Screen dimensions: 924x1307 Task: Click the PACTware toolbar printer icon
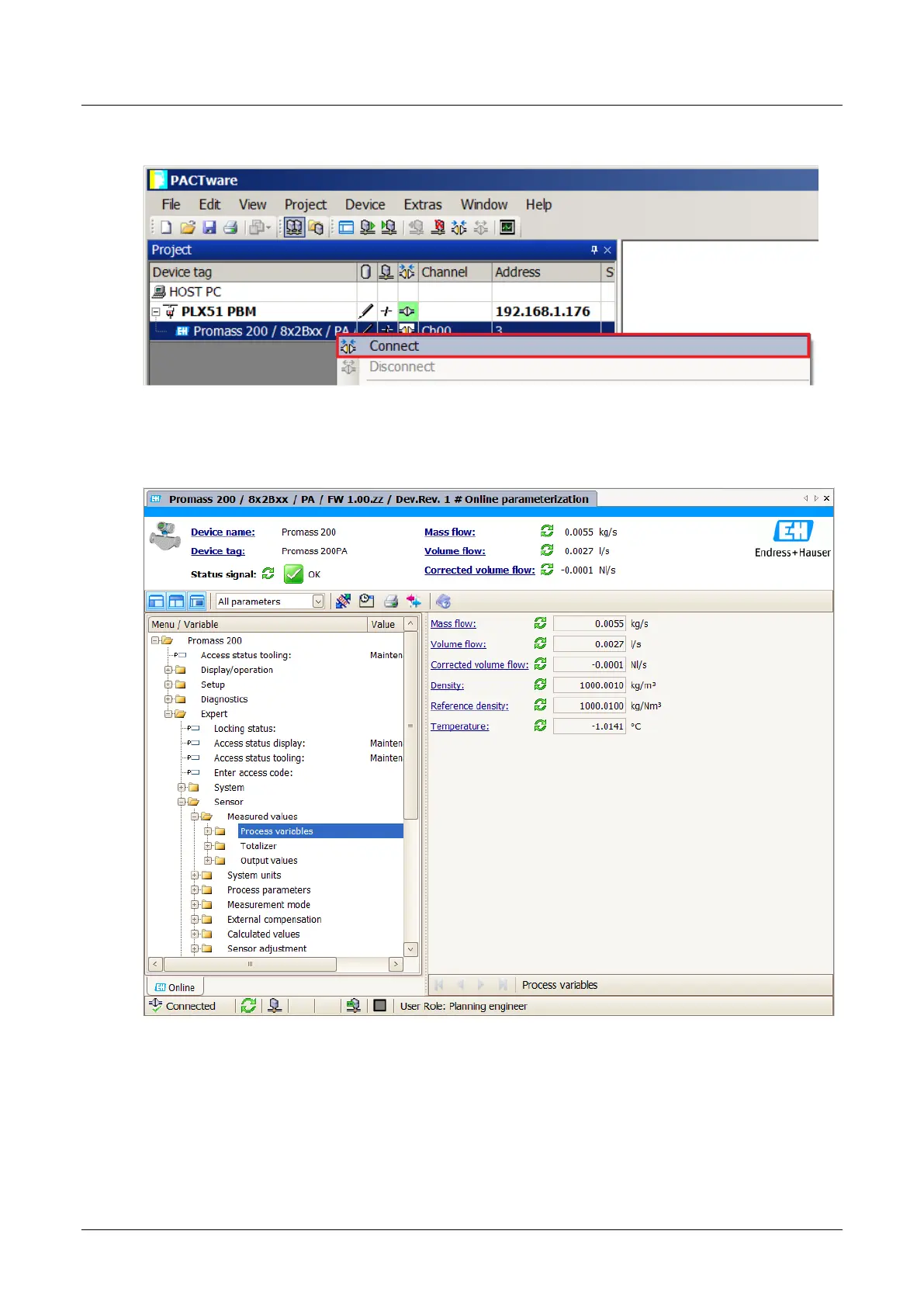pos(230,227)
